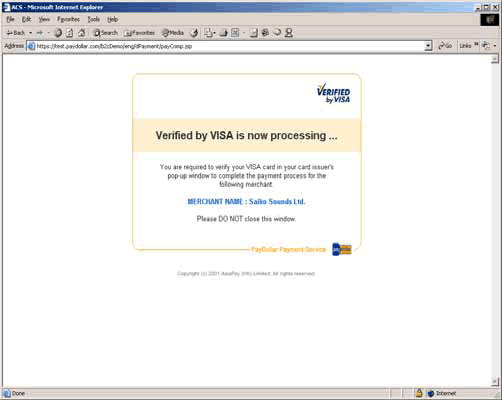Screen dimensions: 502x400
Task: Open the Search toolbar button
Action: coord(105,33)
